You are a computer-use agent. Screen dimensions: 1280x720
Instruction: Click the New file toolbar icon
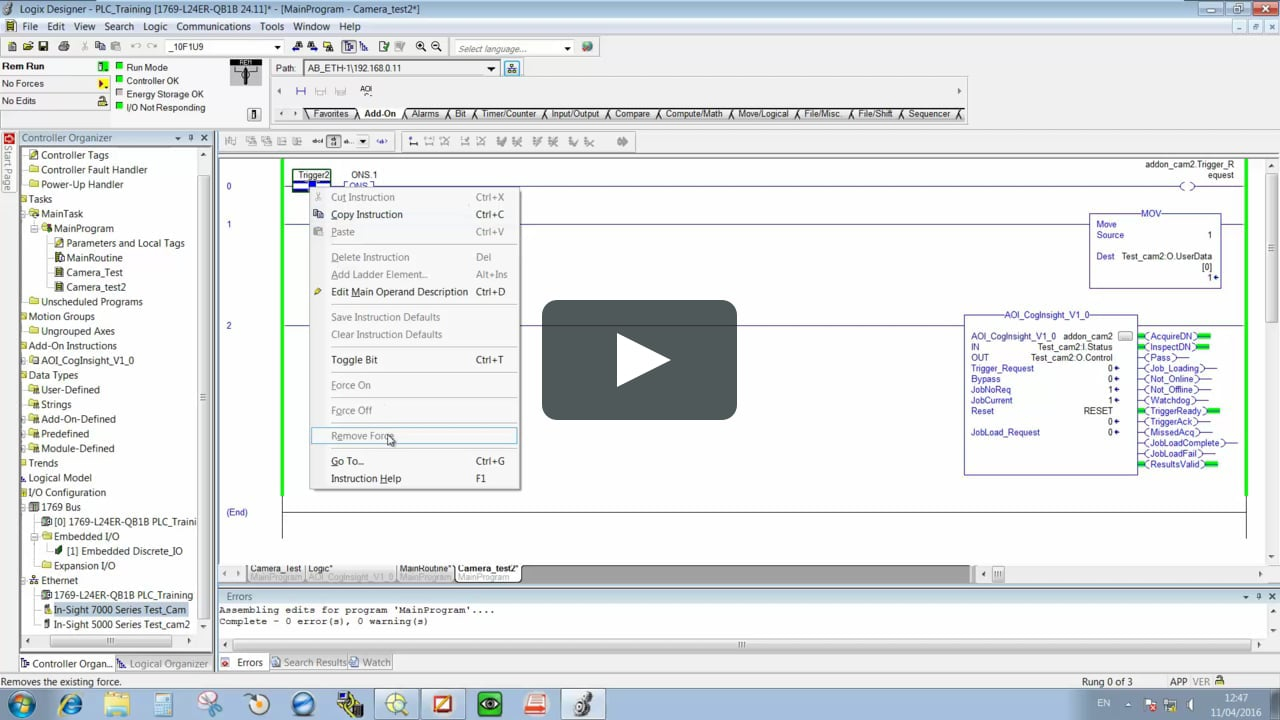[12, 47]
